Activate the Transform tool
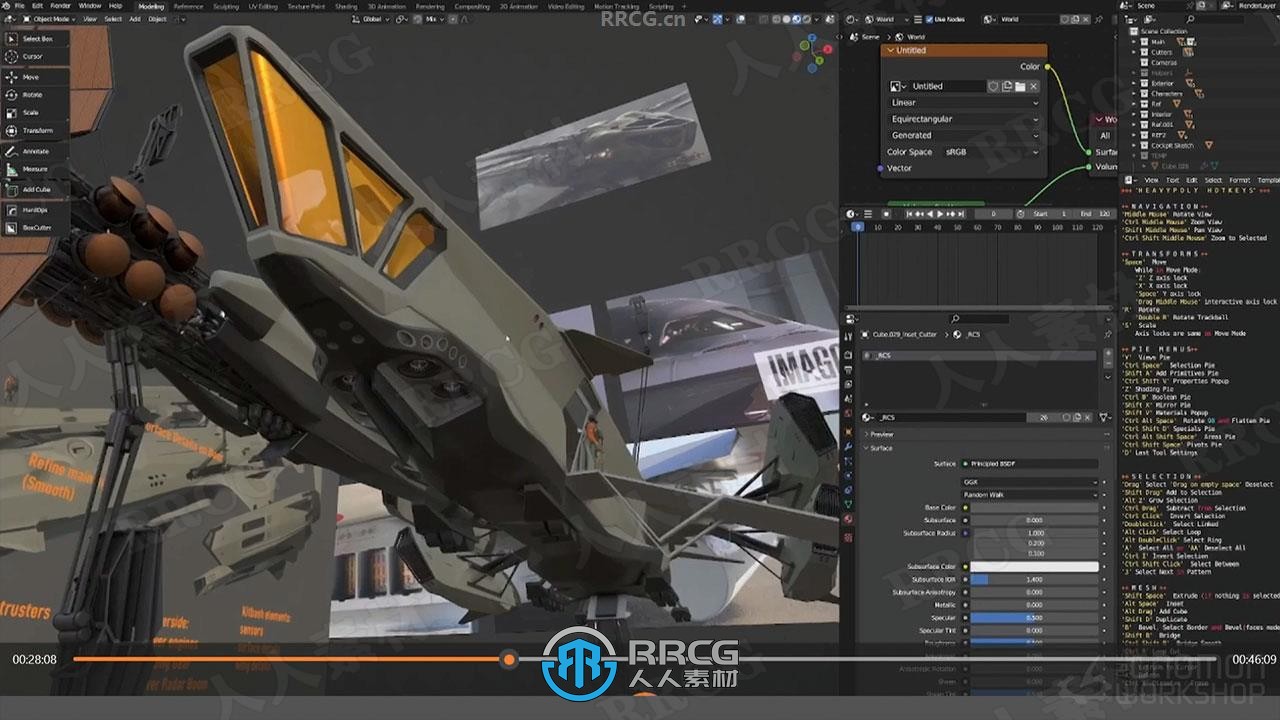Screen dimensions: 1280x720 pos(35,131)
